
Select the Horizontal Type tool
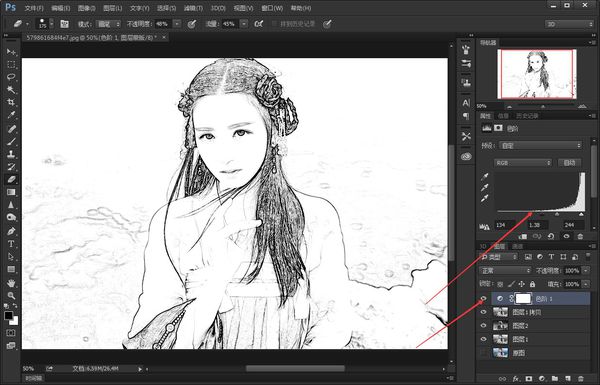point(11,244)
